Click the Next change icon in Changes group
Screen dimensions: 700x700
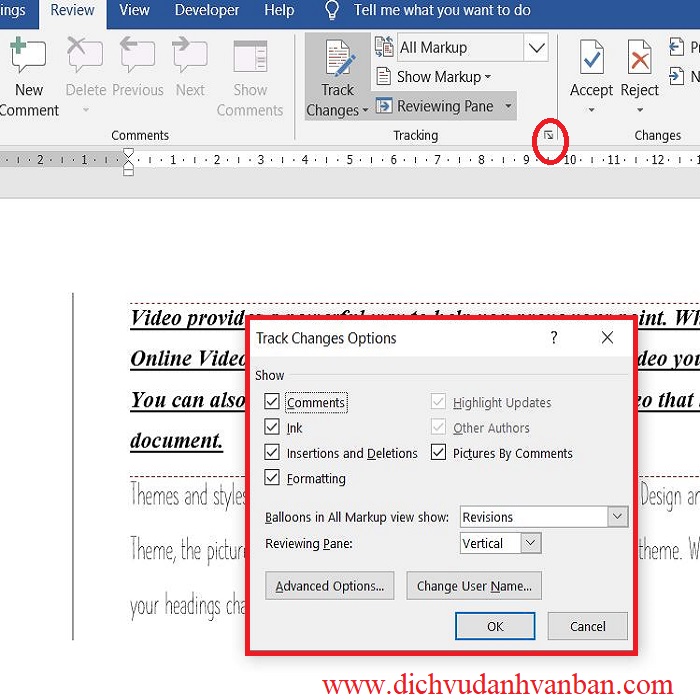[676, 76]
